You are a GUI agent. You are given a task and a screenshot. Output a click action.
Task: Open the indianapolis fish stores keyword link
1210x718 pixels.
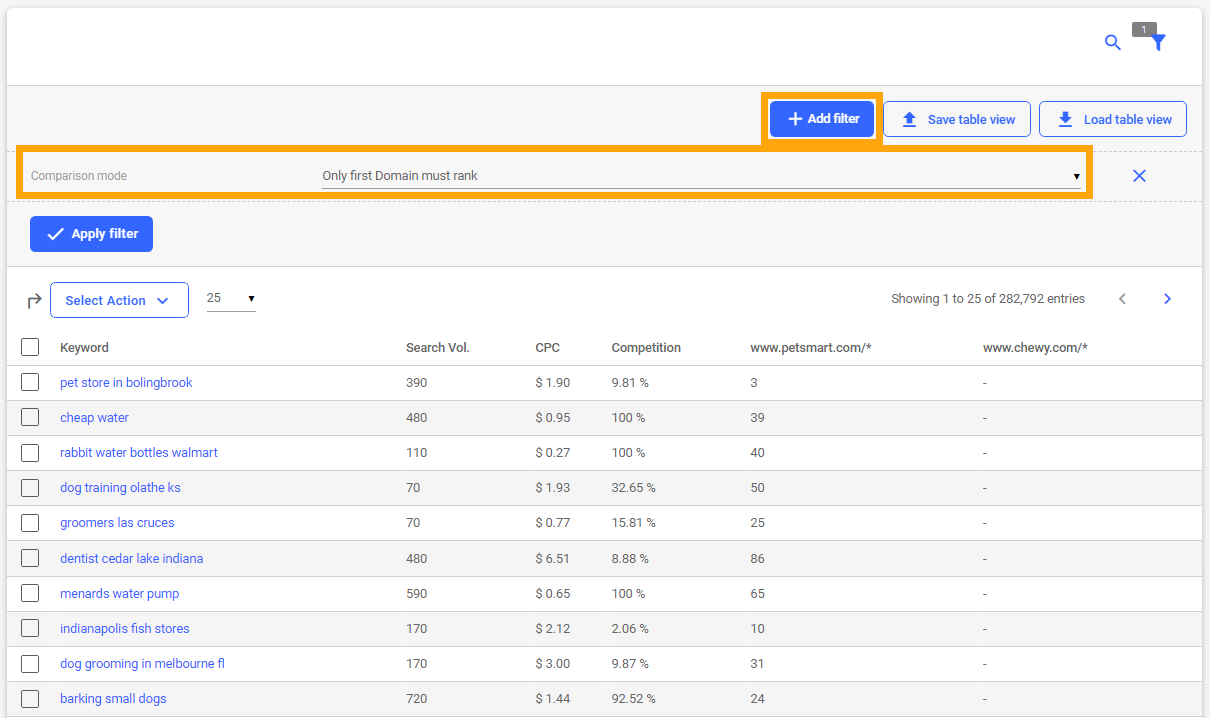click(124, 629)
